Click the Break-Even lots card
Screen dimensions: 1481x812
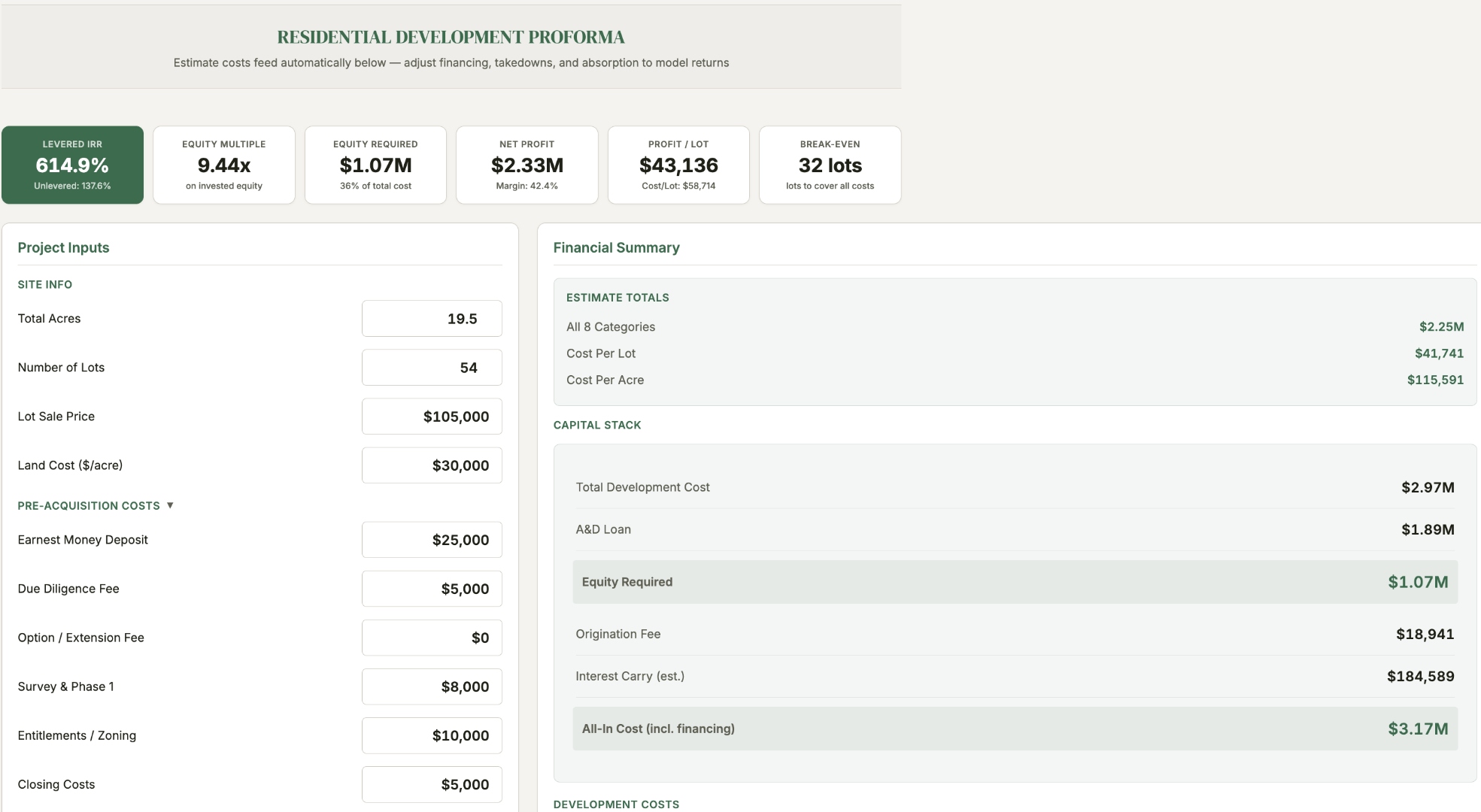830,164
